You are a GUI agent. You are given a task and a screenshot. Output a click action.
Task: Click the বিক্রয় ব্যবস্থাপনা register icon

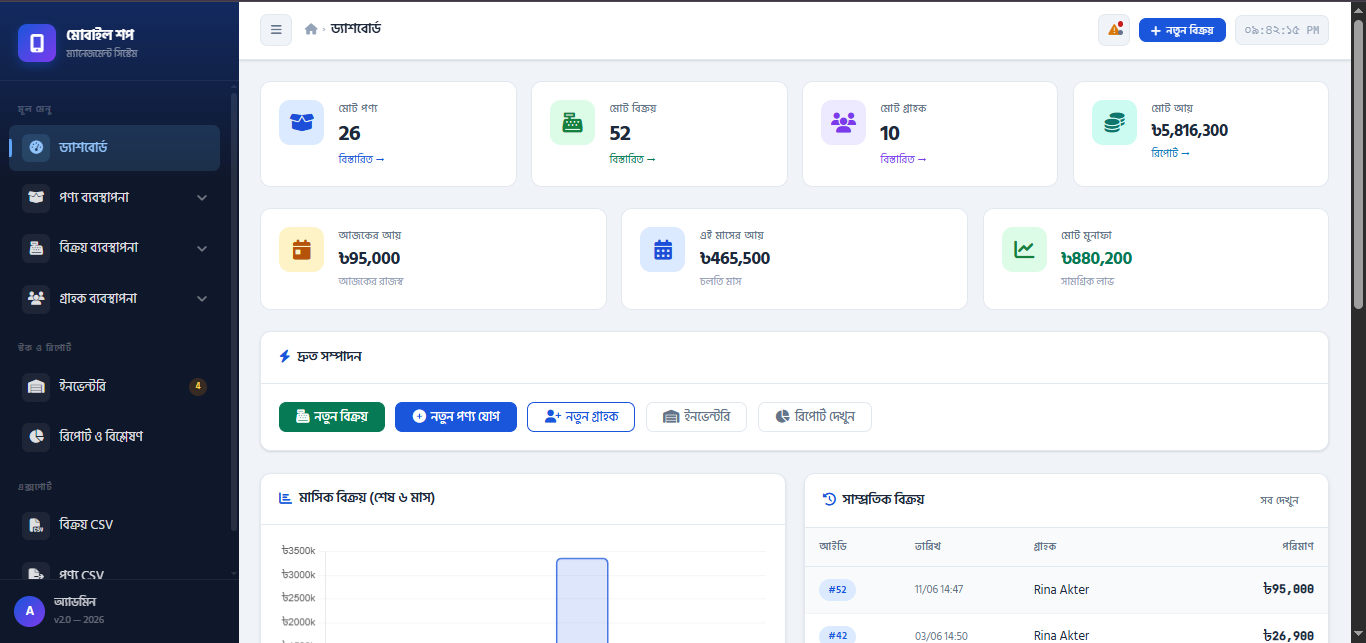36,248
